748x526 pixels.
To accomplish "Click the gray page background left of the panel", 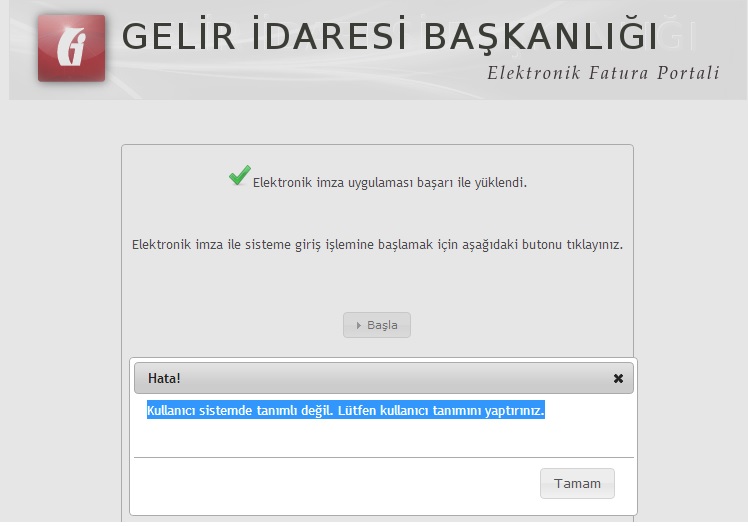I will (x=60, y=300).
